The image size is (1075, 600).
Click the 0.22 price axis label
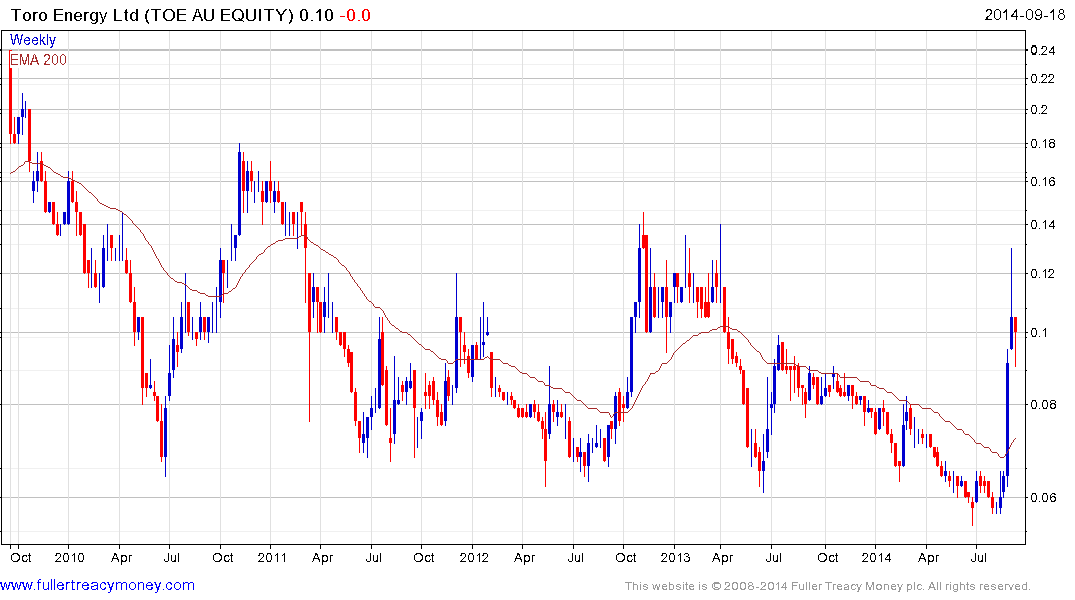pos(1045,79)
